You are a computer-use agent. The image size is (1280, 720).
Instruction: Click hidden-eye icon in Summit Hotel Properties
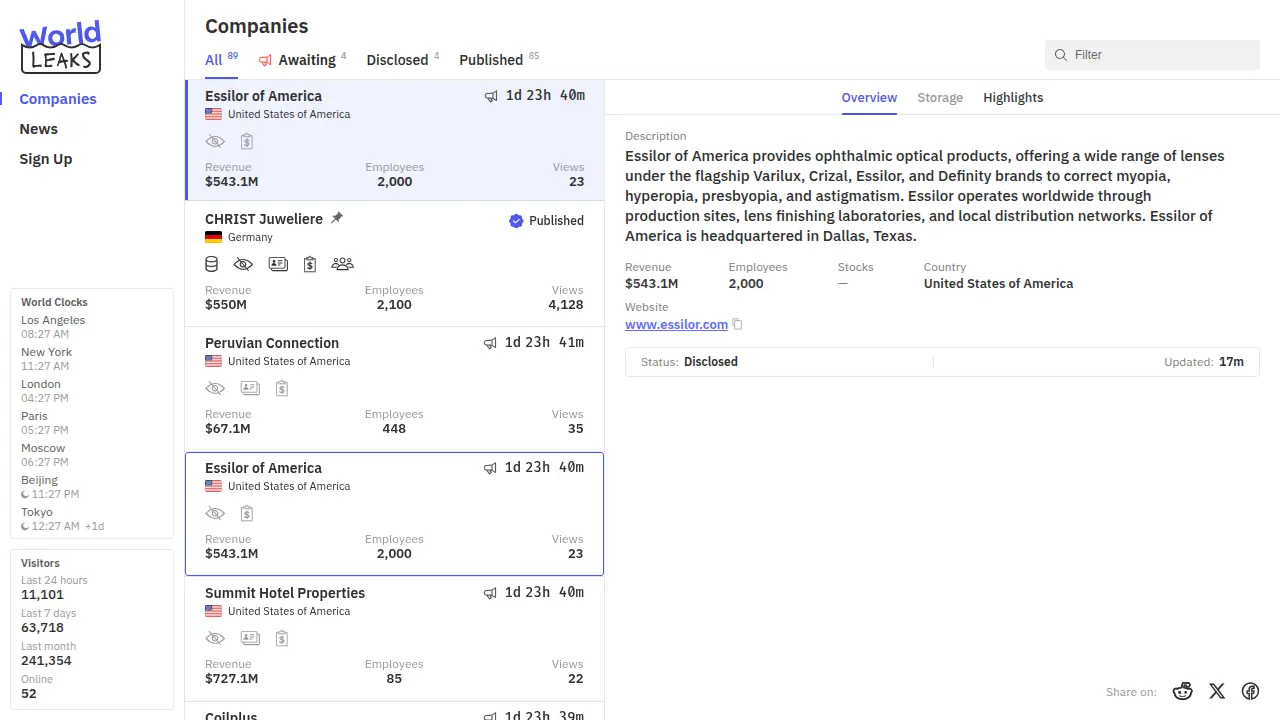[x=215, y=638]
